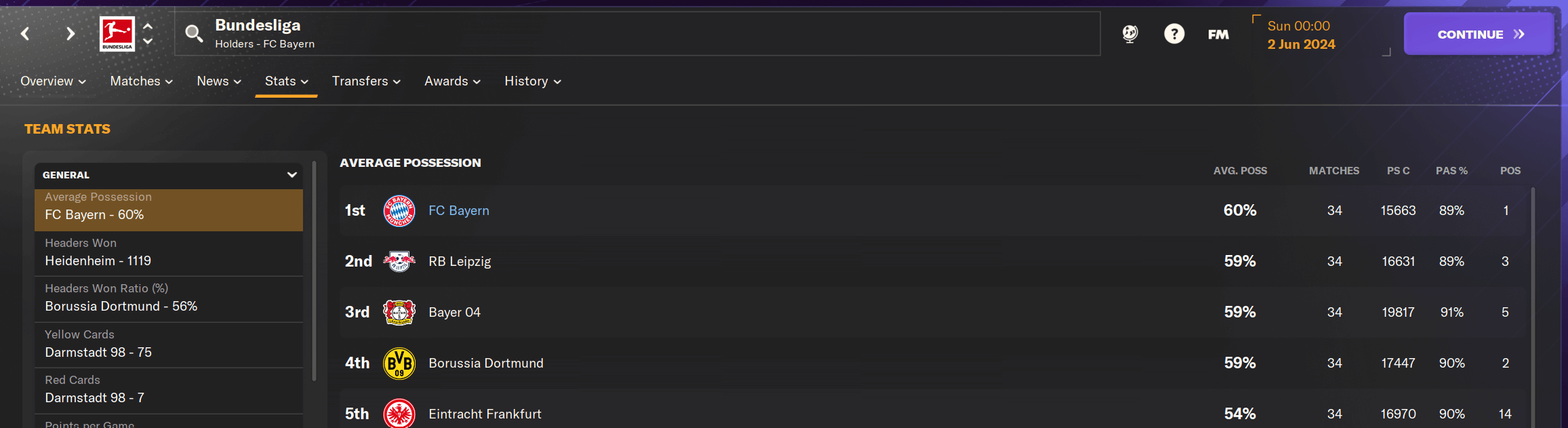
Task: Click the FC Bayern club crest
Action: point(399,210)
